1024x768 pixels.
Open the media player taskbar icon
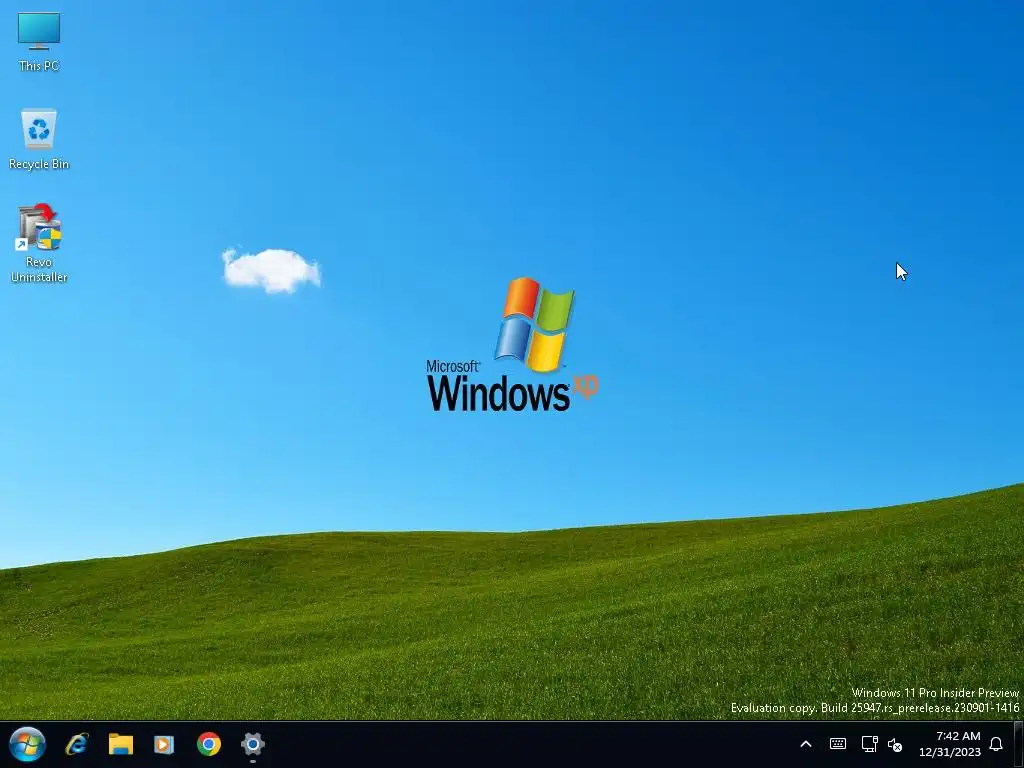coord(164,744)
